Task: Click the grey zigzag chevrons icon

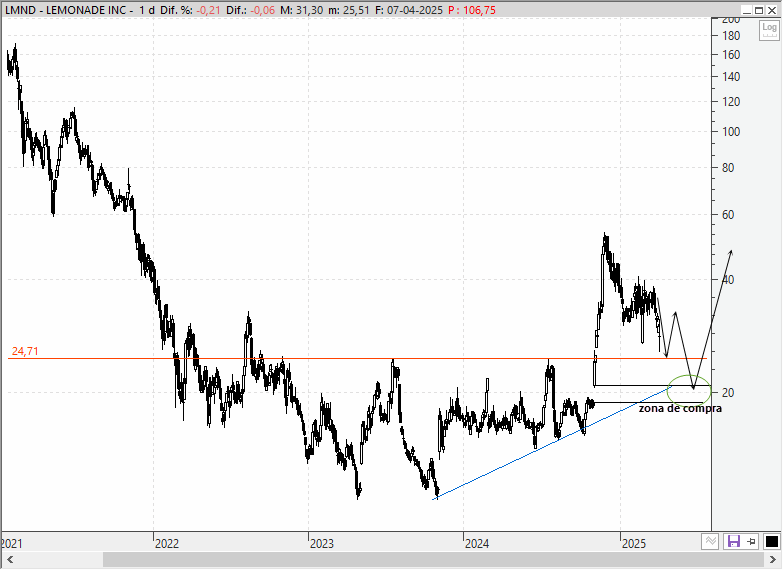Action: [710, 542]
